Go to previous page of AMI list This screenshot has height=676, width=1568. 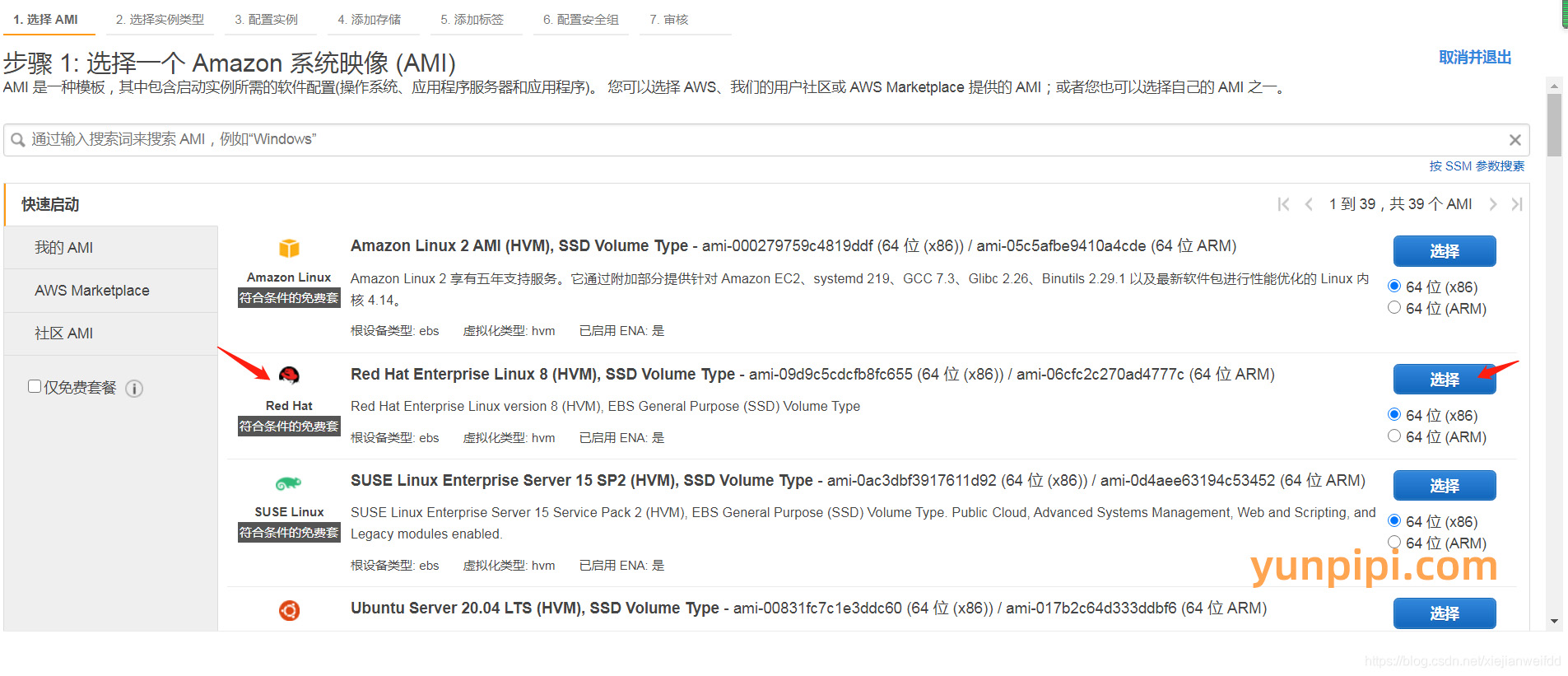click(x=1309, y=204)
